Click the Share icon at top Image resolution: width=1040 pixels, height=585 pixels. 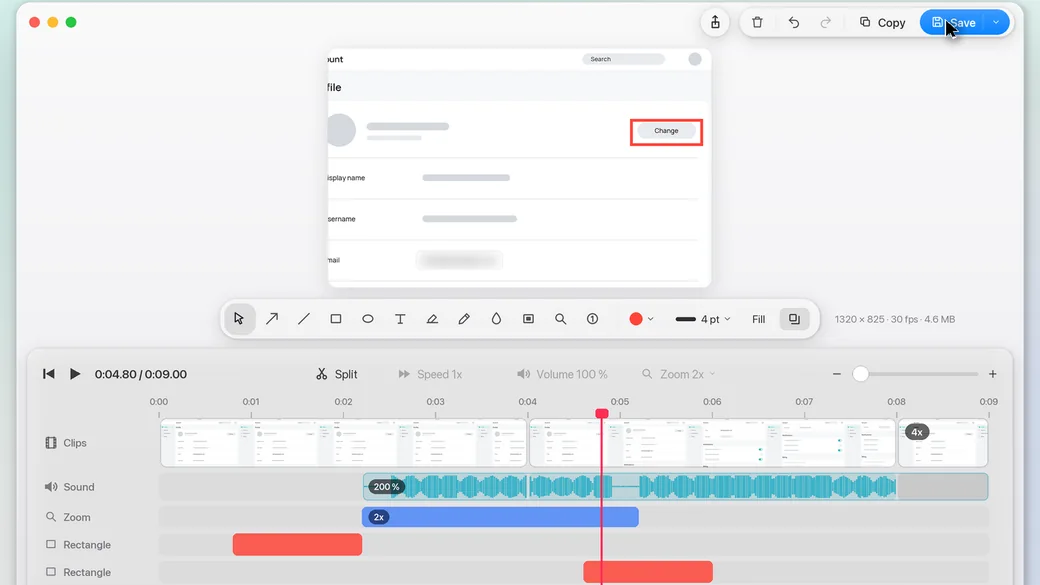pyautogui.click(x=715, y=23)
